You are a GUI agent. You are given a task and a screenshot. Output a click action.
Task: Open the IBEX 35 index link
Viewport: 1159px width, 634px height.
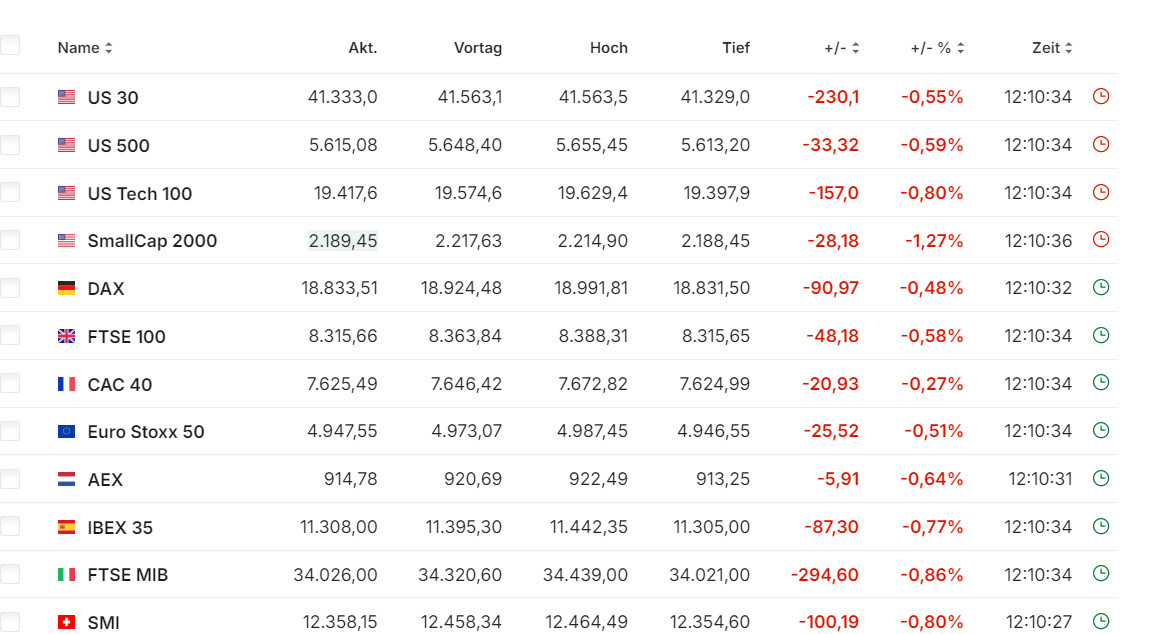[x=120, y=528]
